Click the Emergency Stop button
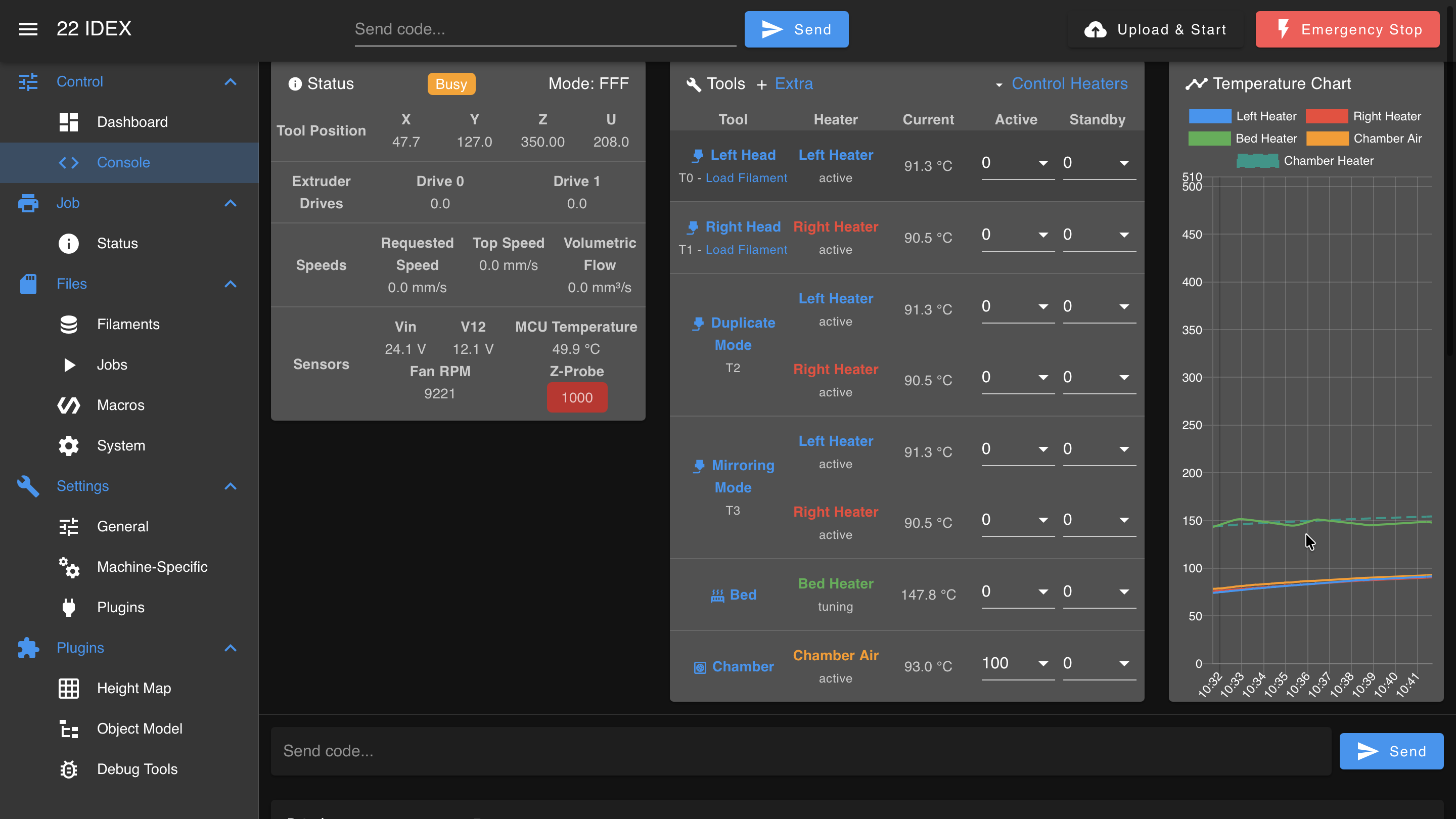This screenshot has height=819, width=1456. pos(1347,29)
